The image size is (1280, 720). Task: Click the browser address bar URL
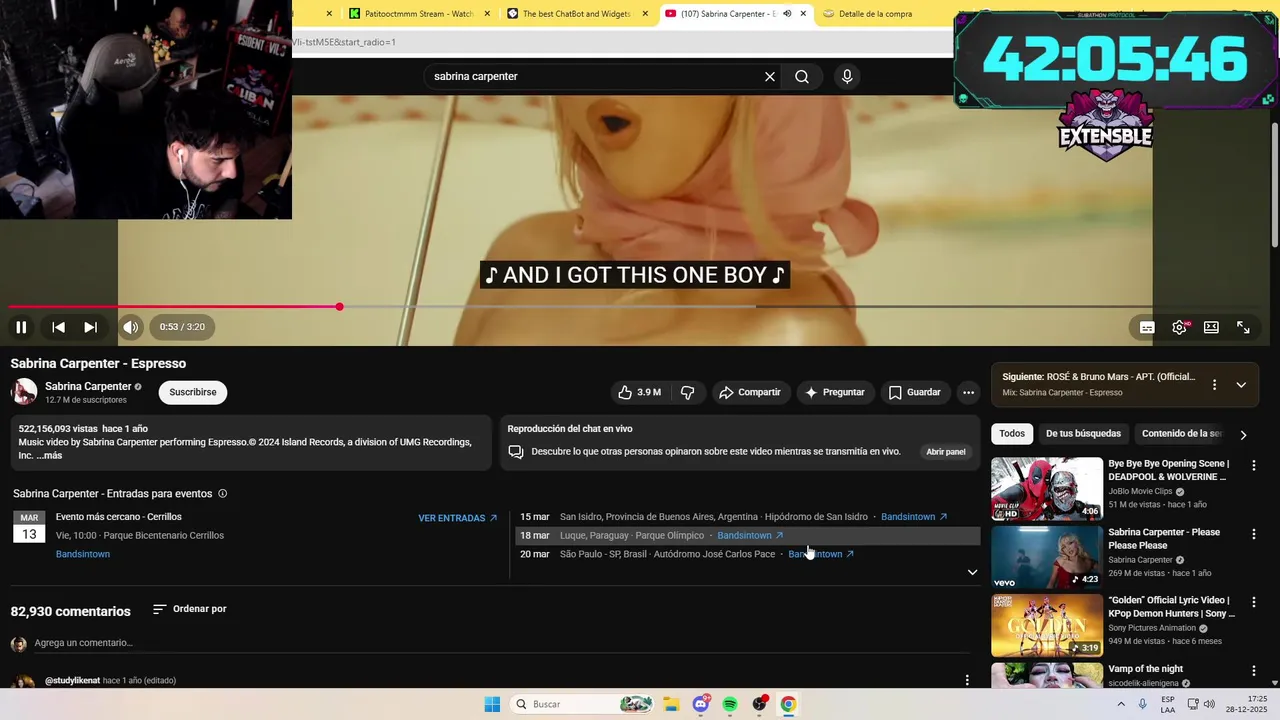click(x=620, y=42)
